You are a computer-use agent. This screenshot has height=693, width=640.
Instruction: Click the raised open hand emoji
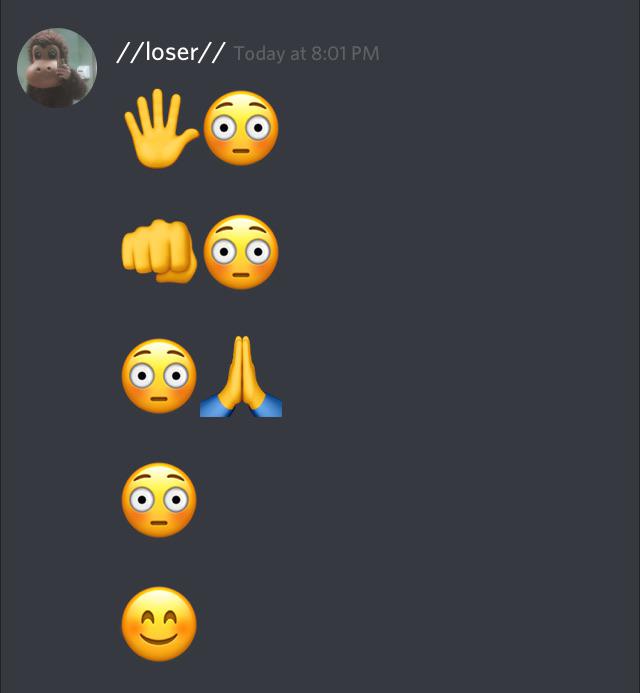(161, 129)
